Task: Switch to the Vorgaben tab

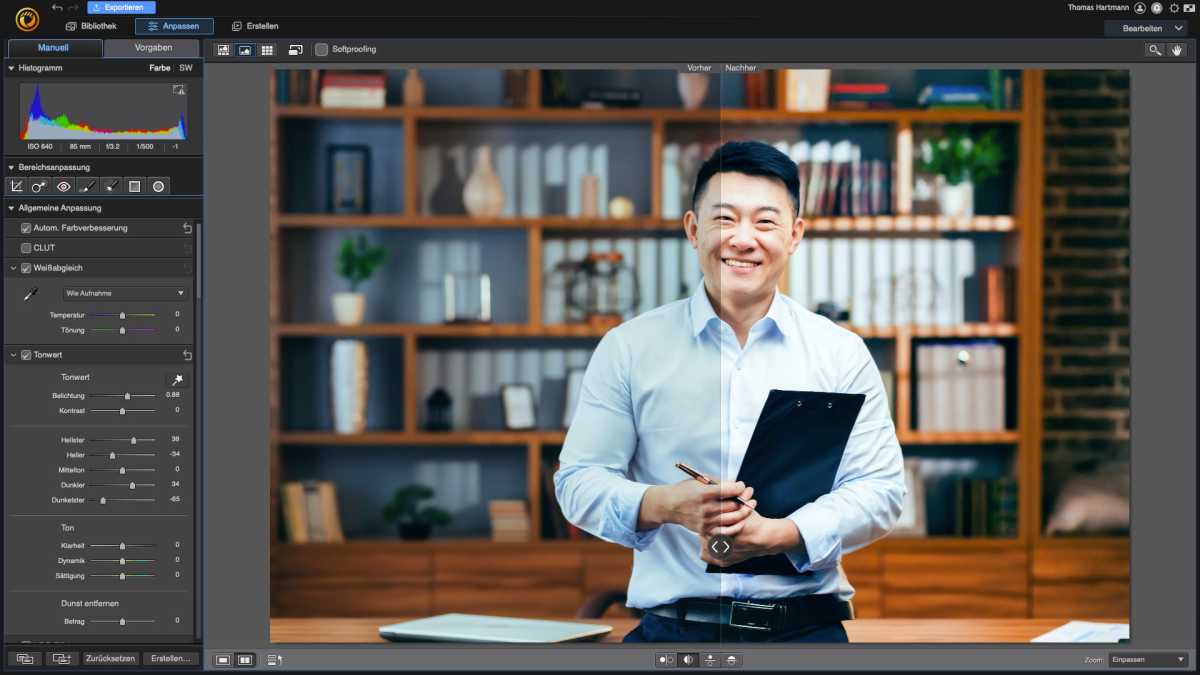Action: pyautogui.click(x=153, y=47)
